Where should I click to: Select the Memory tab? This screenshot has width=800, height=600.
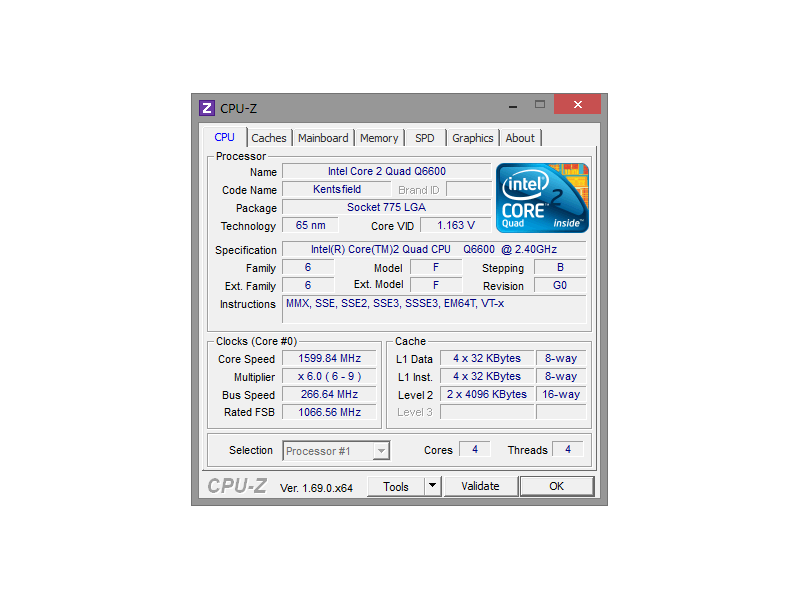[x=379, y=138]
